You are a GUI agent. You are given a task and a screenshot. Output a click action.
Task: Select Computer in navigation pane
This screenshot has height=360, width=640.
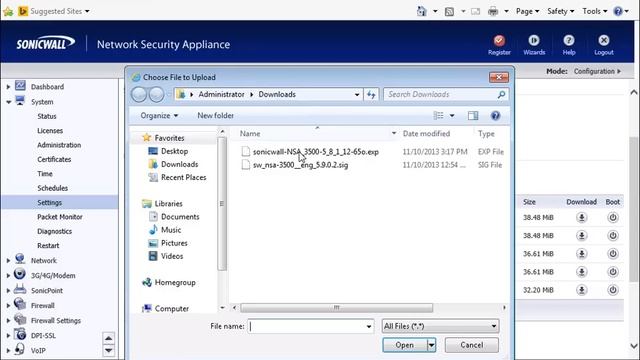coord(171,309)
